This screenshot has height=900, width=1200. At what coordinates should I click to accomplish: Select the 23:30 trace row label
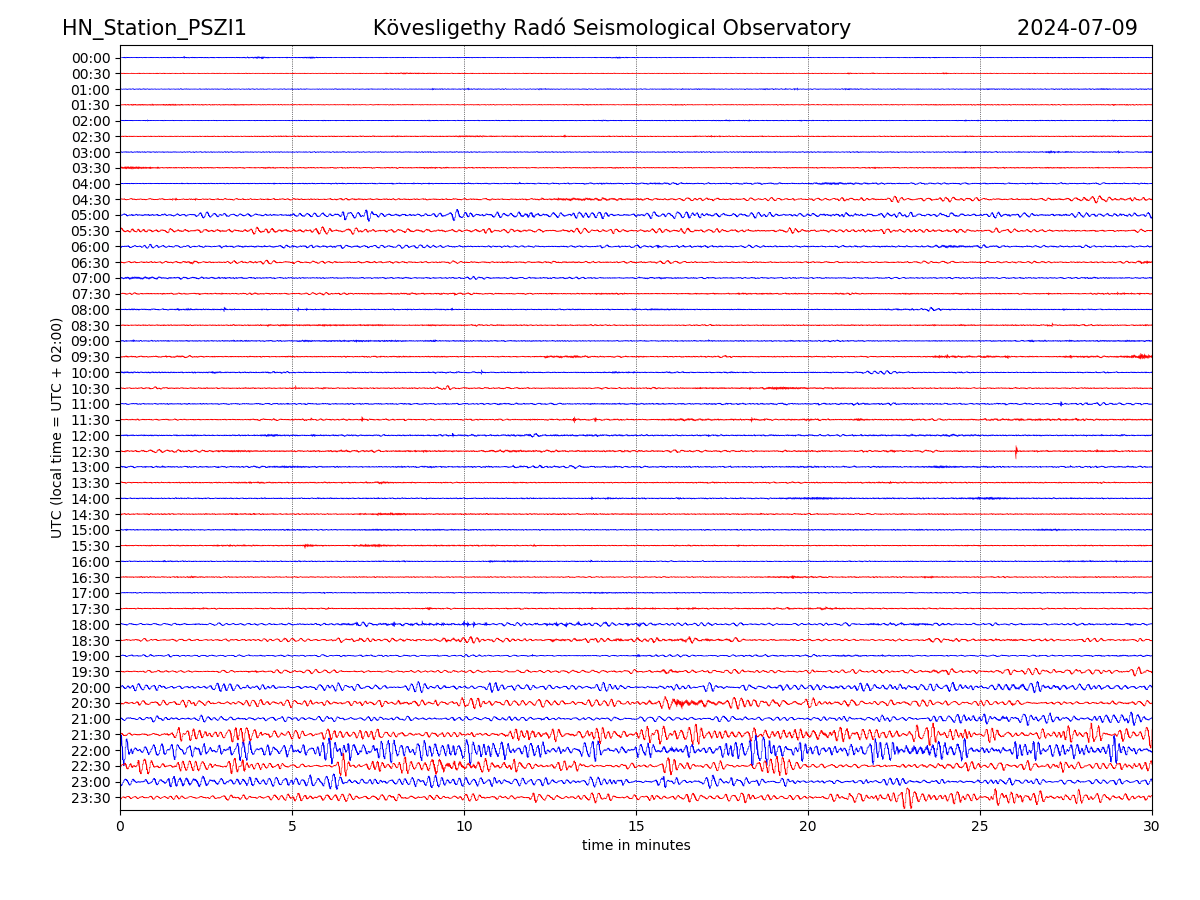point(91,798)
